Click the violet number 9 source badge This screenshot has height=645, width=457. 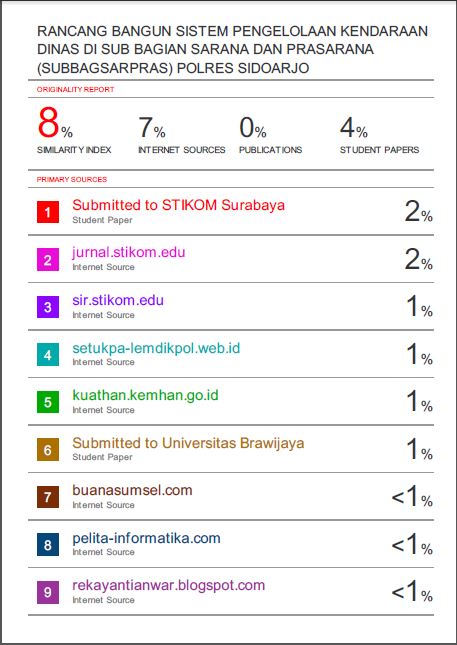point(48,592)
